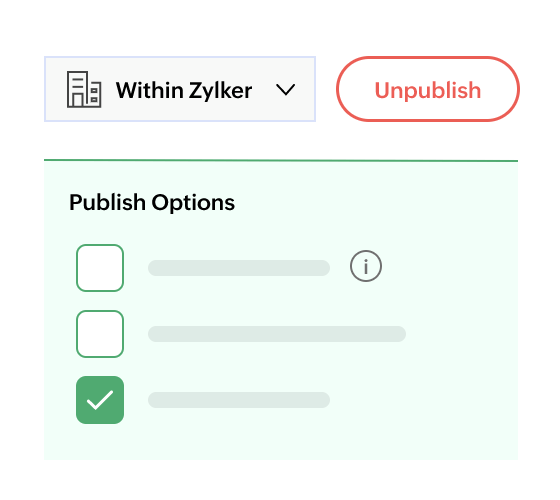The image size is (560, 500).
Task: Click the Within Zylker label text
Action: (184, 90)
